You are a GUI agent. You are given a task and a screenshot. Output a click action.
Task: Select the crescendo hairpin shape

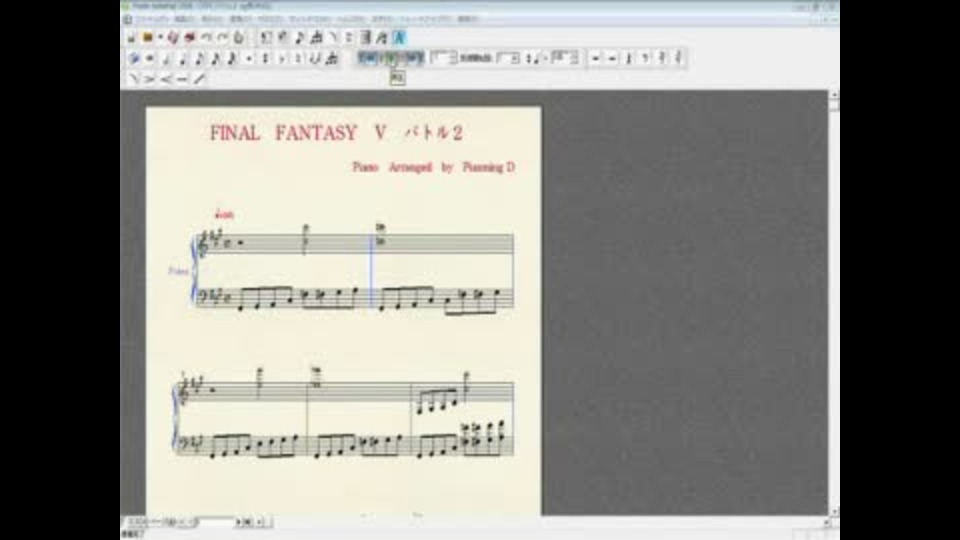166,79
